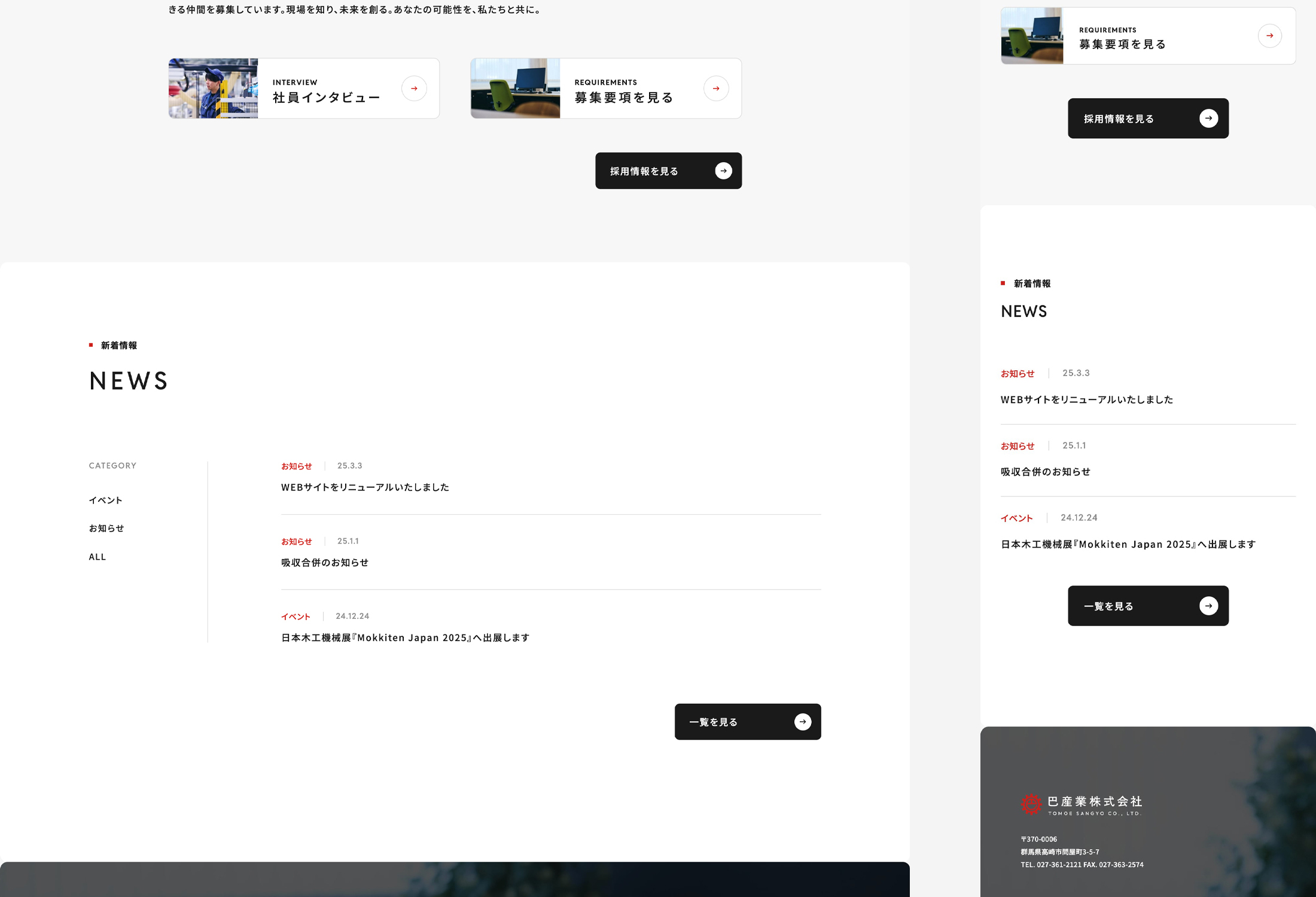Screen dimensions: 1316x897
Task: Click 社員インタビュー card title text
Action: (x=326, y=97)
